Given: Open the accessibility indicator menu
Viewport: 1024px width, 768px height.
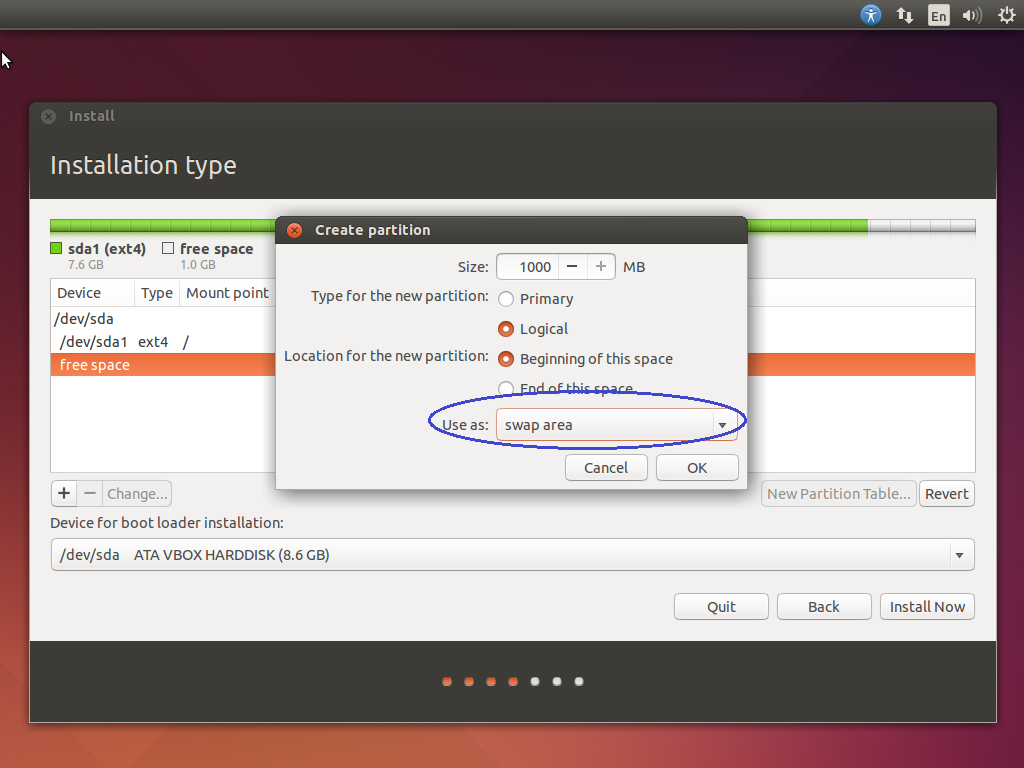Looking at the screenshot, I should point(870,15).
